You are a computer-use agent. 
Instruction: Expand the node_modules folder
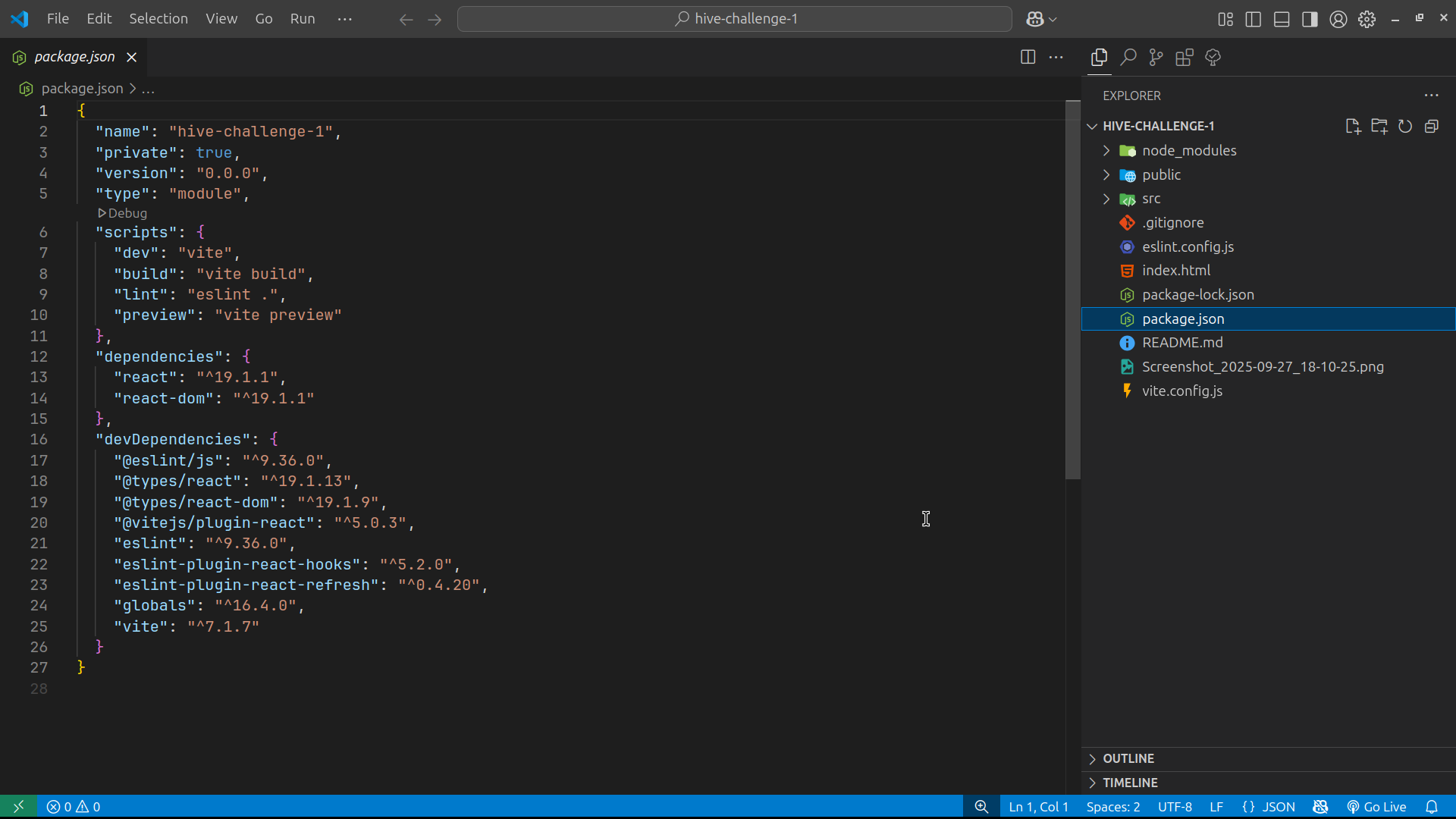pyautogui.click(x=1188, y=151)
